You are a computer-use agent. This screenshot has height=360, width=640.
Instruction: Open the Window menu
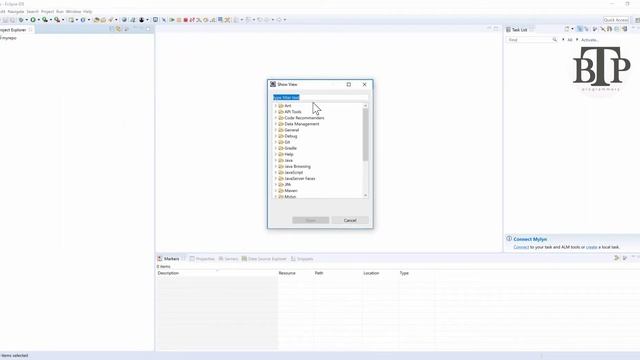(x=73, y=12)
